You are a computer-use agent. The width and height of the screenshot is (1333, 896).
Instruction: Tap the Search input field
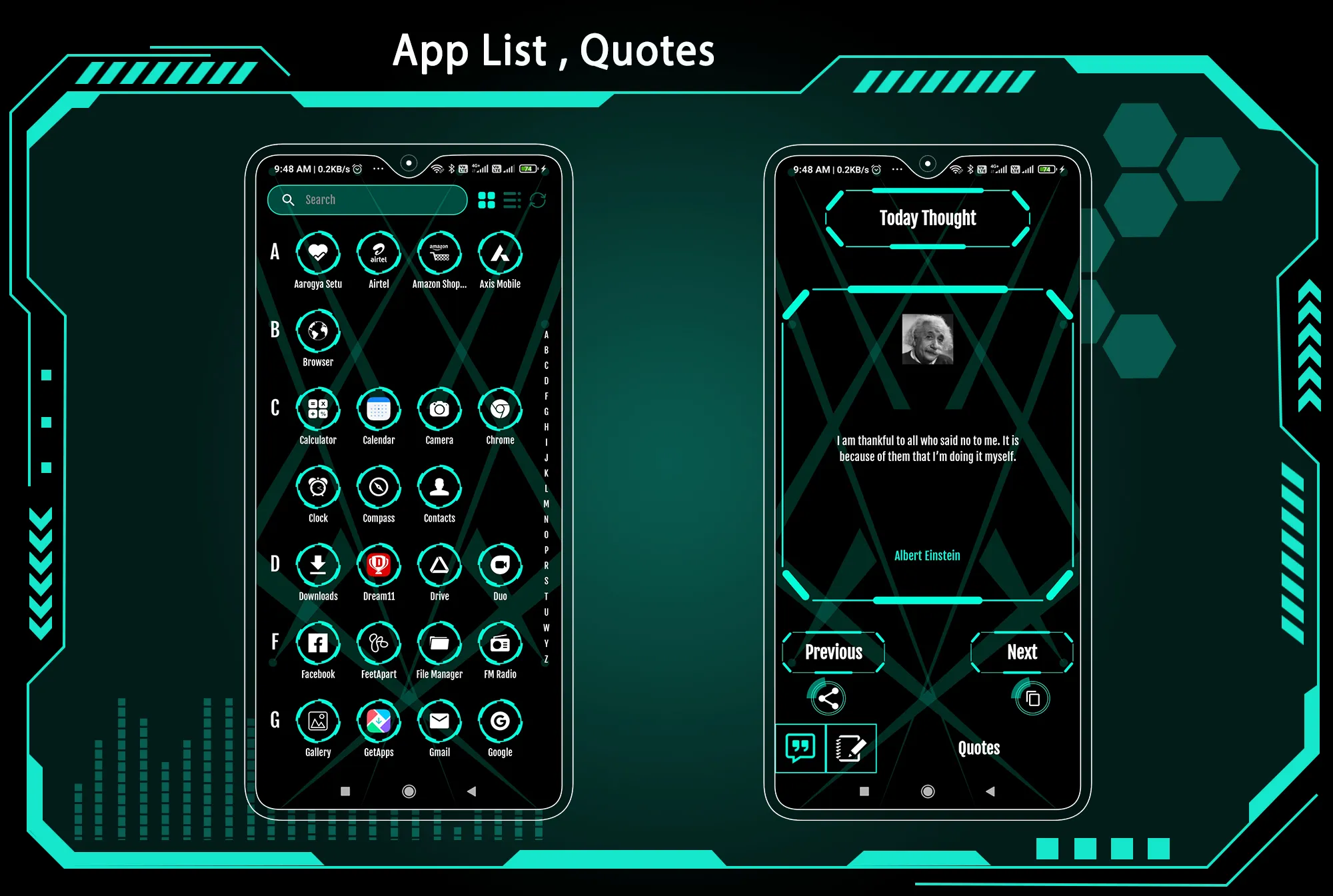tap(370, 199)
